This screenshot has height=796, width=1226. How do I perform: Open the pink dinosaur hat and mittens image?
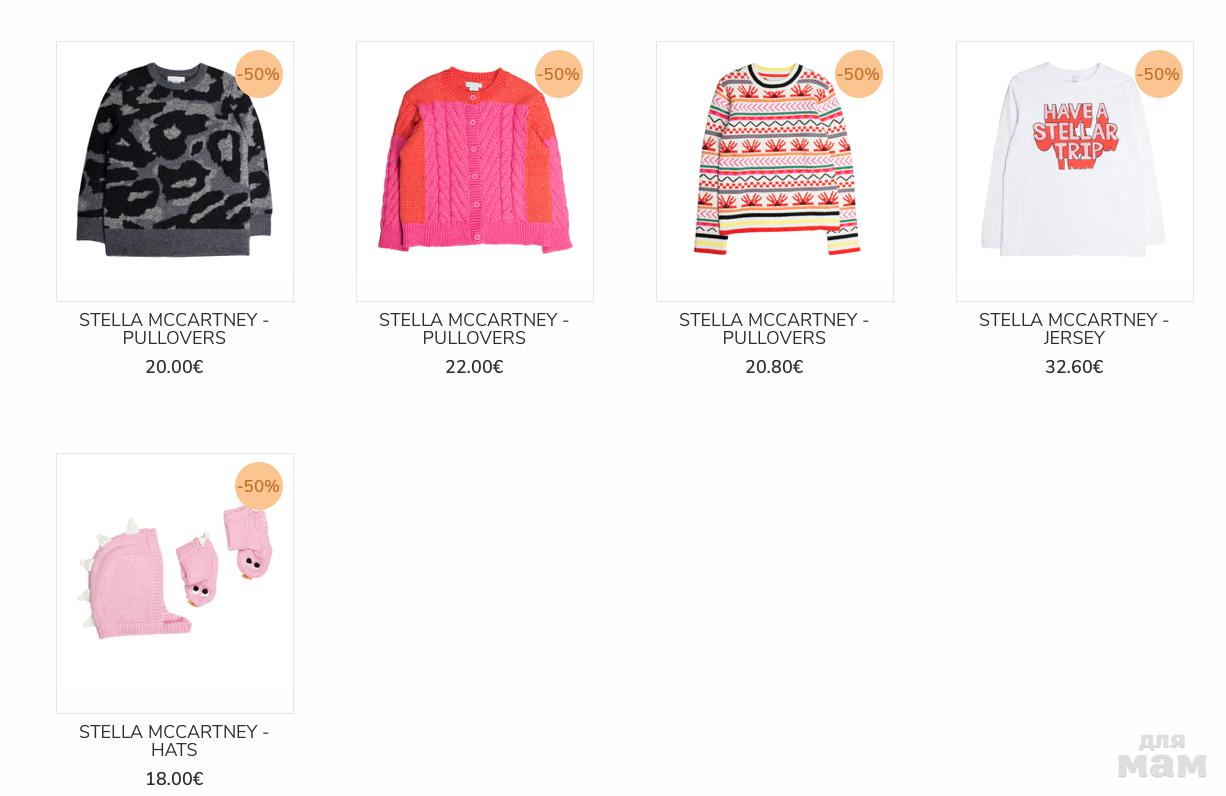pos(175,583)
